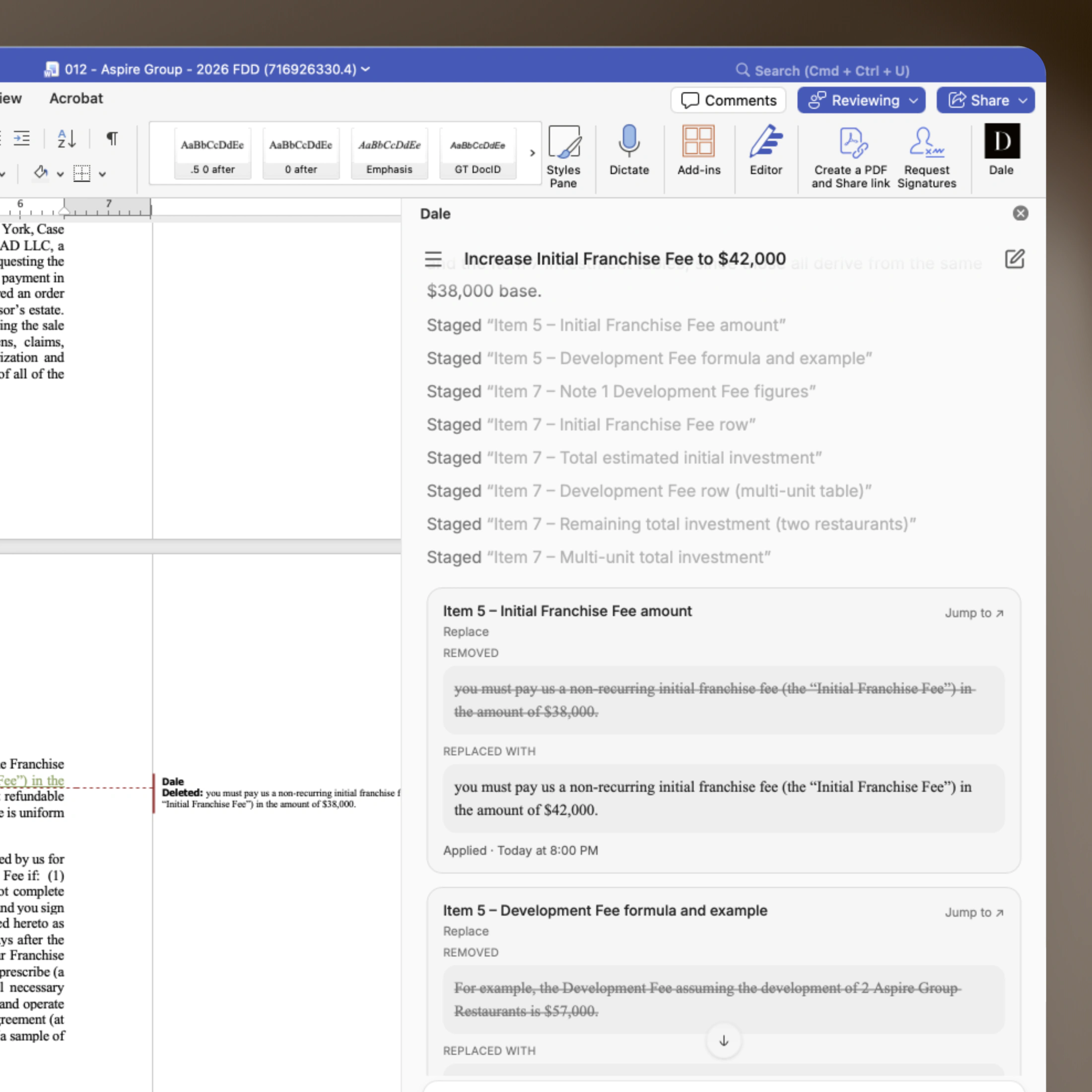
Task: Open the Dale panel hamburger menu
Action: click(x=433, y=259)
